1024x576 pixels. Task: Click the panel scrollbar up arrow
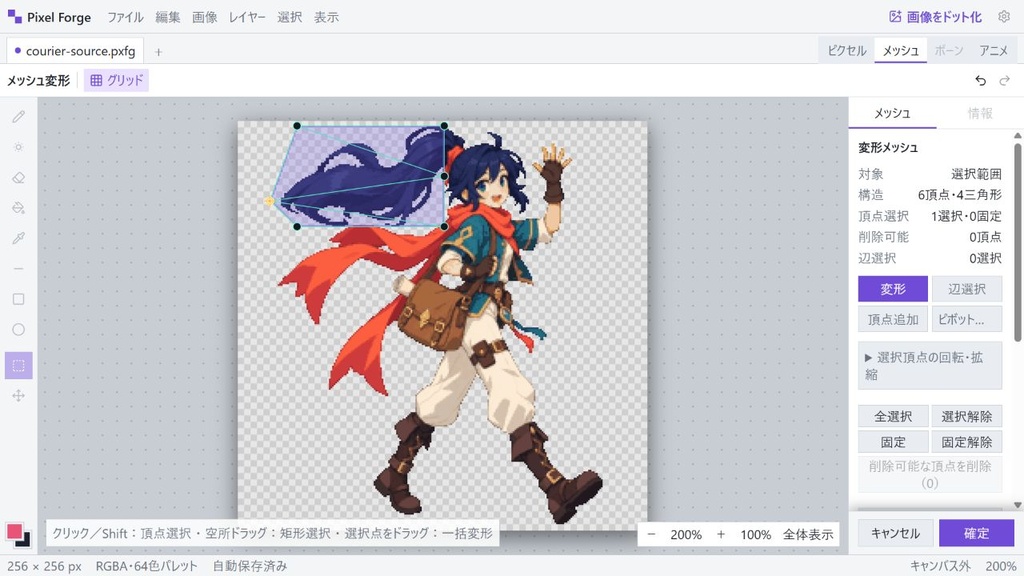(1017, 135)
